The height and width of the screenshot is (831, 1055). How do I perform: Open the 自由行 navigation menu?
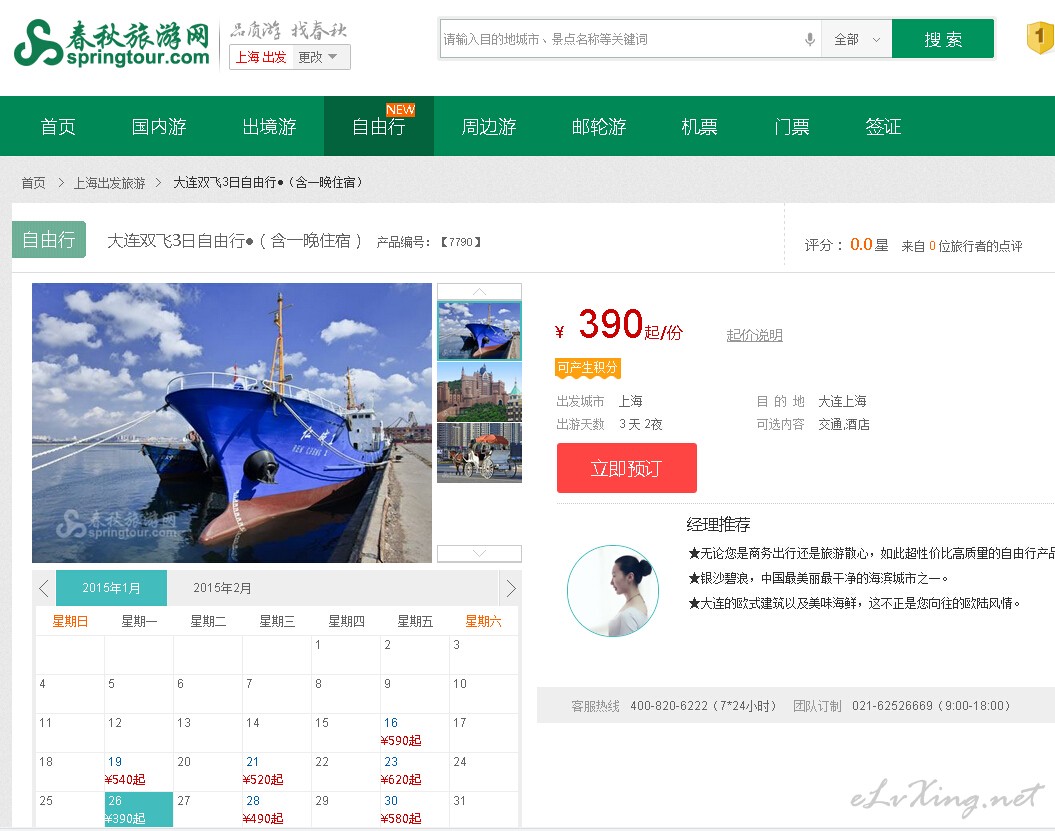click(378, 127)
